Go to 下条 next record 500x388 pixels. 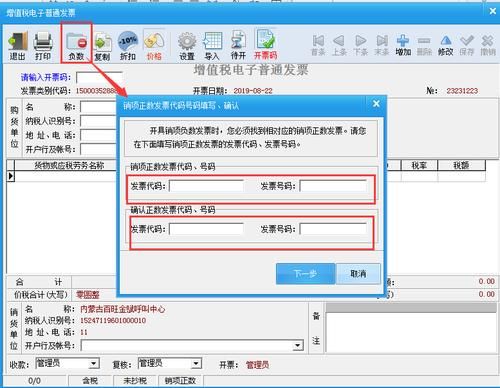(360, 45)
